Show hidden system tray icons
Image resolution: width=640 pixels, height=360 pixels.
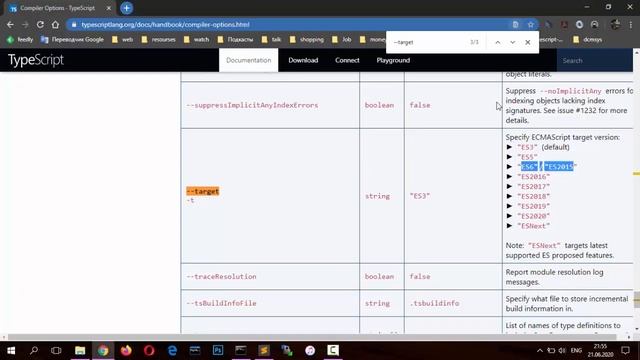540,351
